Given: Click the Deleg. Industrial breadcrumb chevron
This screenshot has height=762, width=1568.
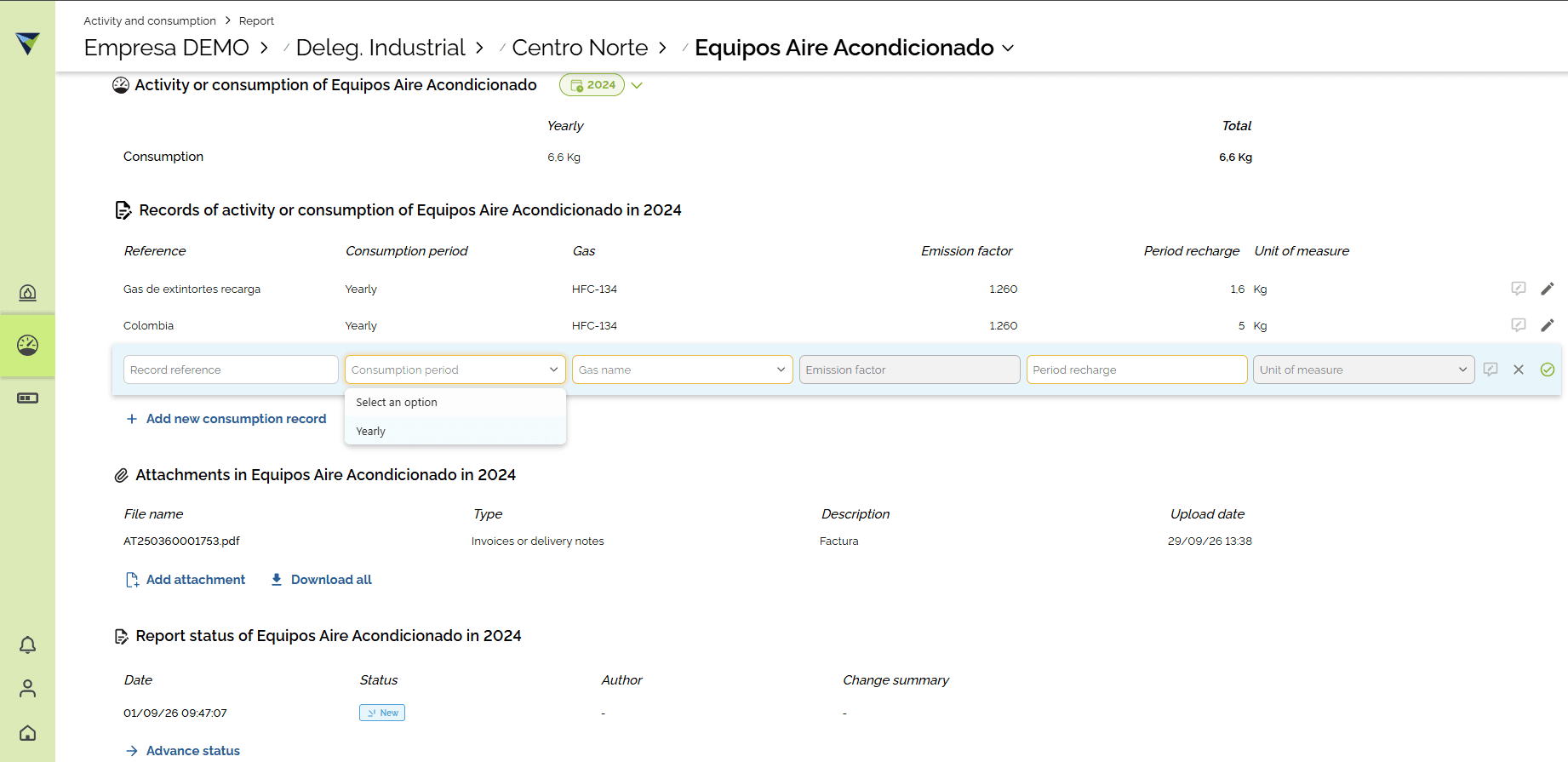Looking at the screenshot, I should 479,49.
